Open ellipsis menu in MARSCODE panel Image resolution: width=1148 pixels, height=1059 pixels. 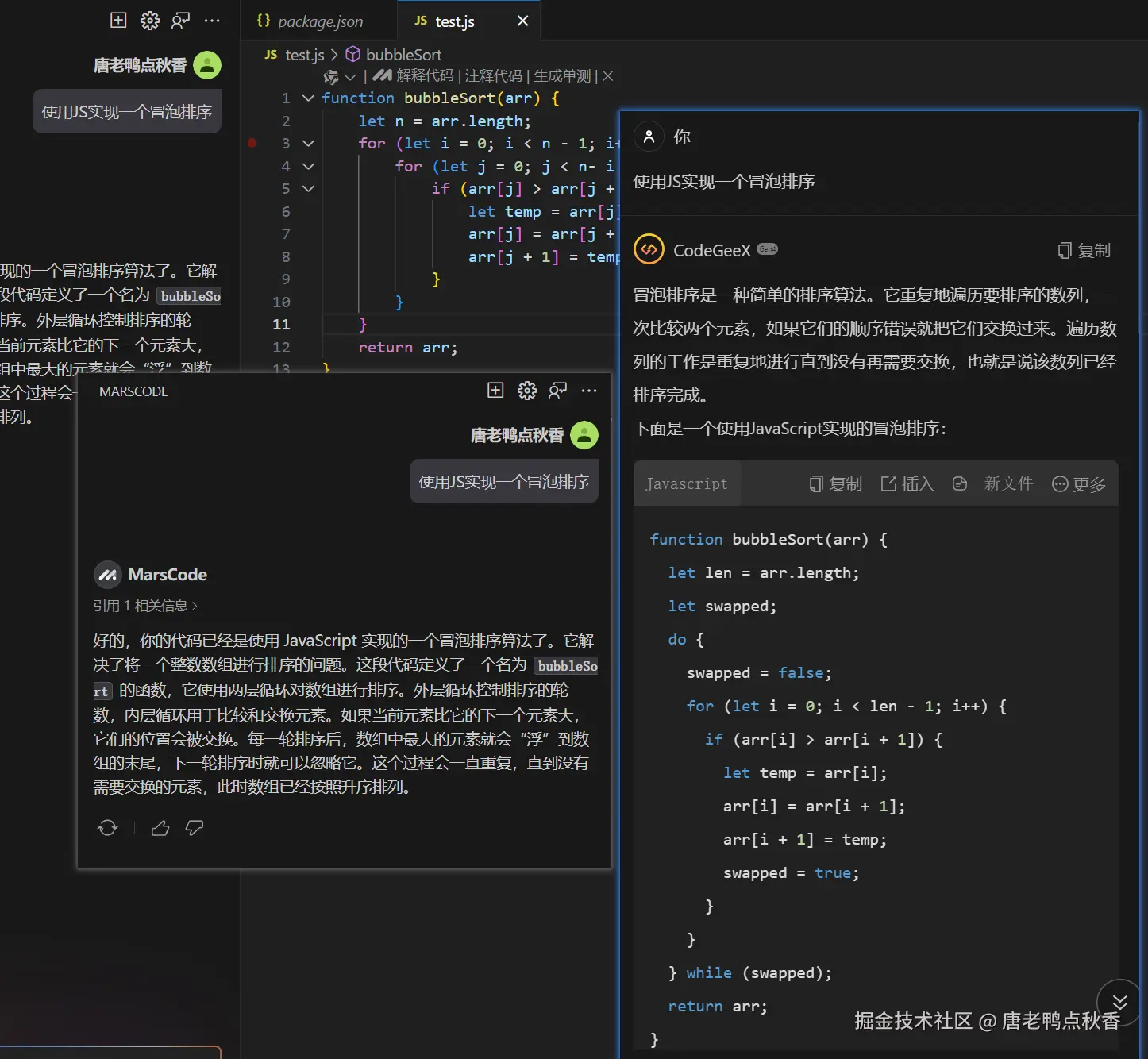589,390
